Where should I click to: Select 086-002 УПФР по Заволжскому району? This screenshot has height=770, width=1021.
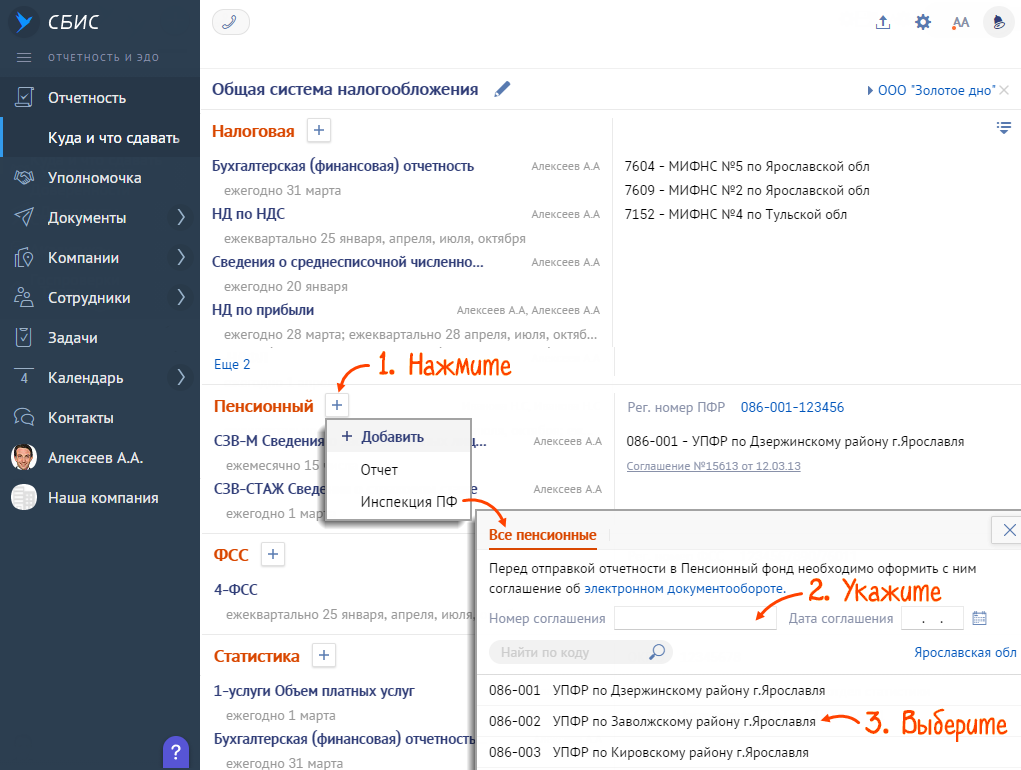[652, 721]
